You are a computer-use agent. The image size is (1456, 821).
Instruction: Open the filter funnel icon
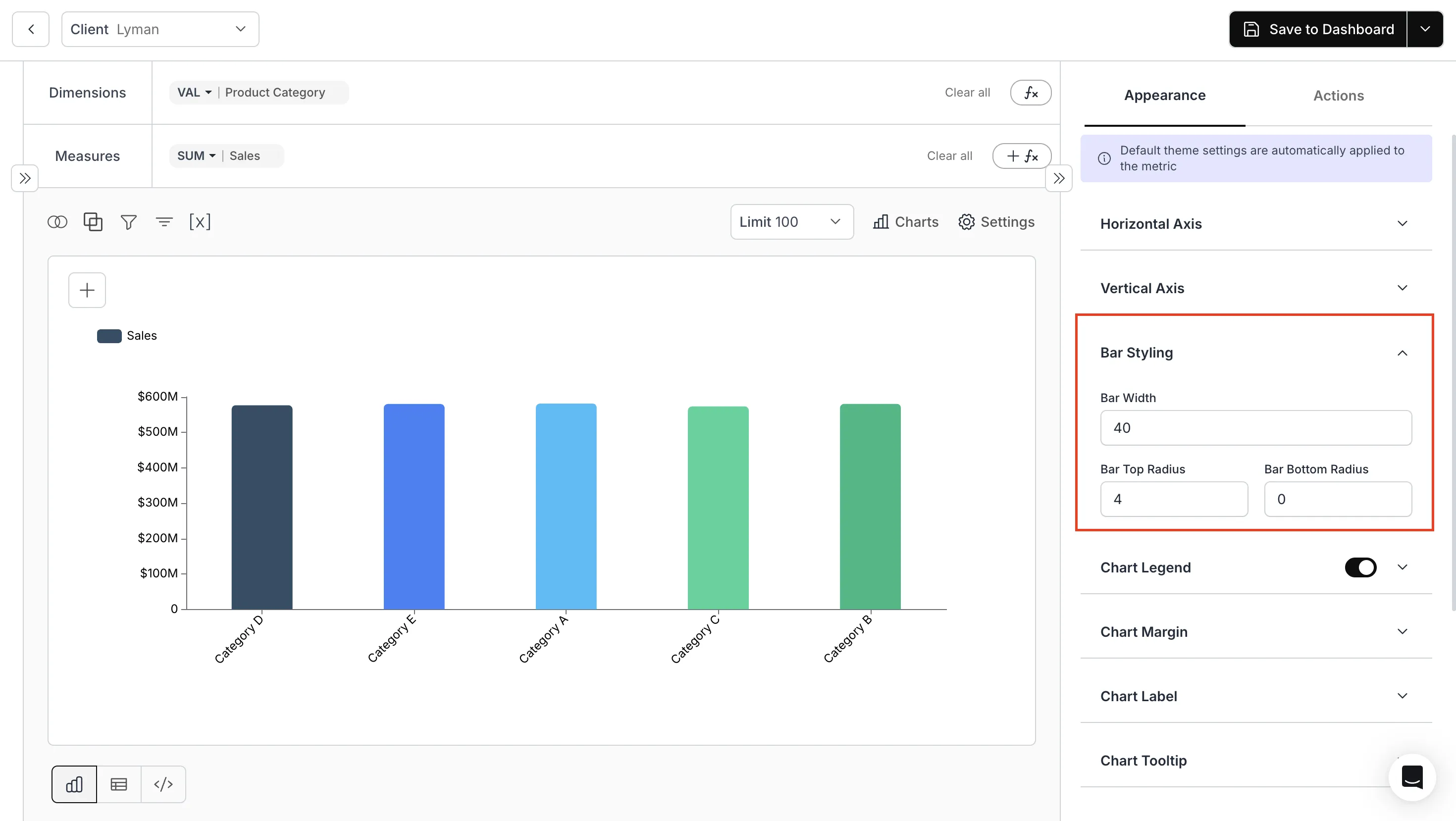(x=128, y=222)
